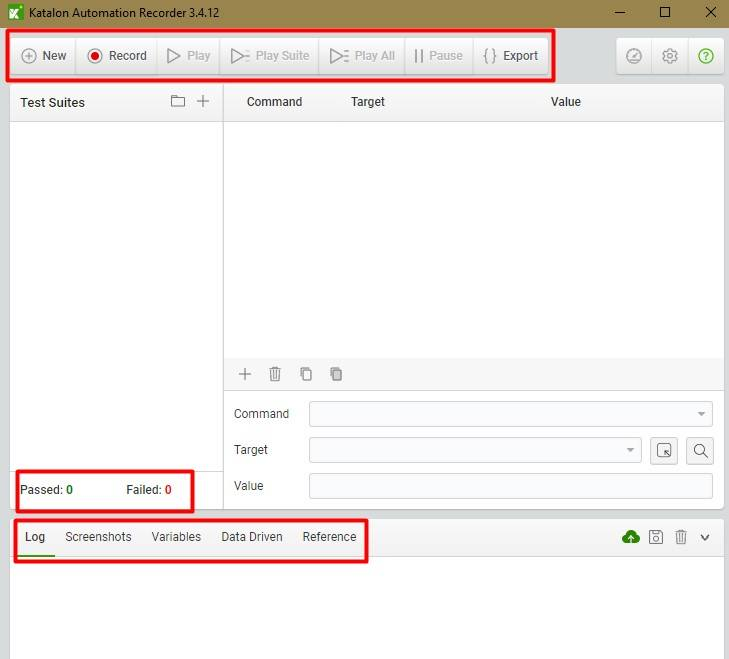This screenshot has height=659, width=729.
Task: Add a new test suite with the plus icon
Action: click(x=203, y=101)
